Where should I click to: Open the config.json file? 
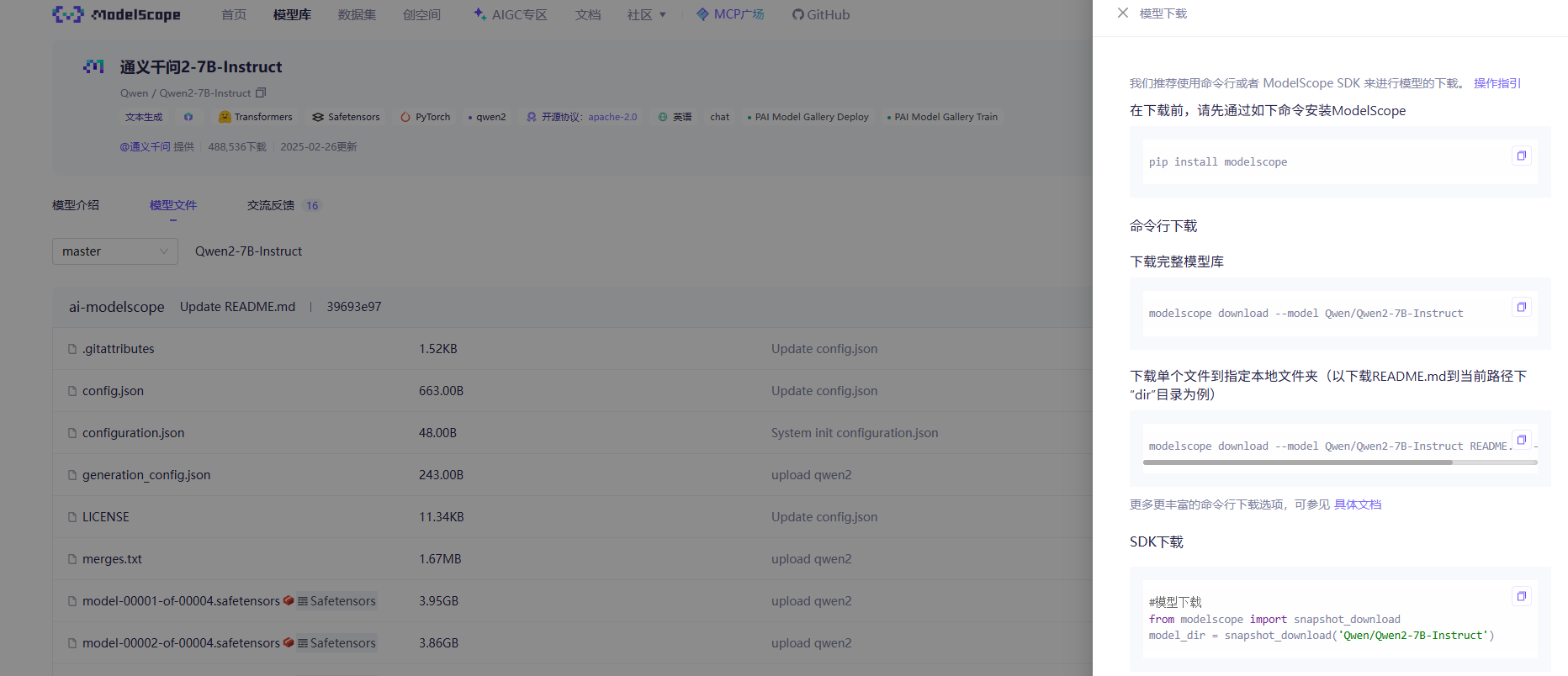[113, 391]
